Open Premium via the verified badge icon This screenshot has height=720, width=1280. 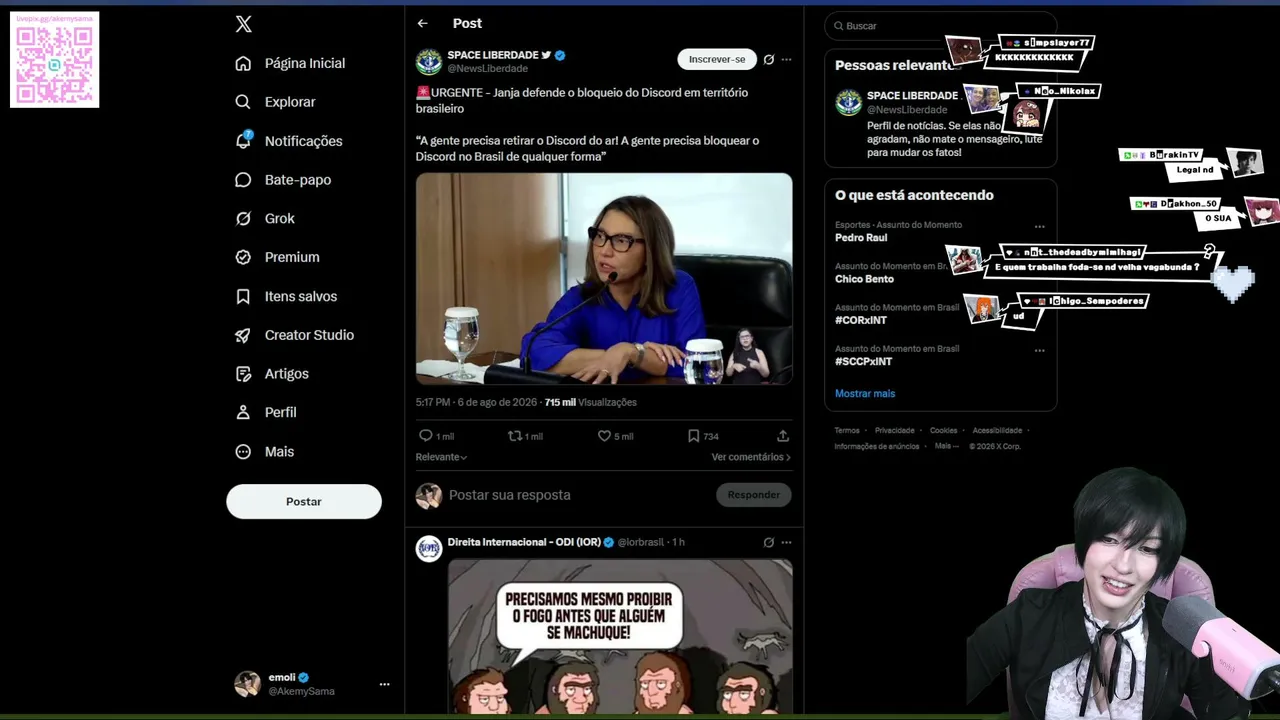(x=243, y=257)
